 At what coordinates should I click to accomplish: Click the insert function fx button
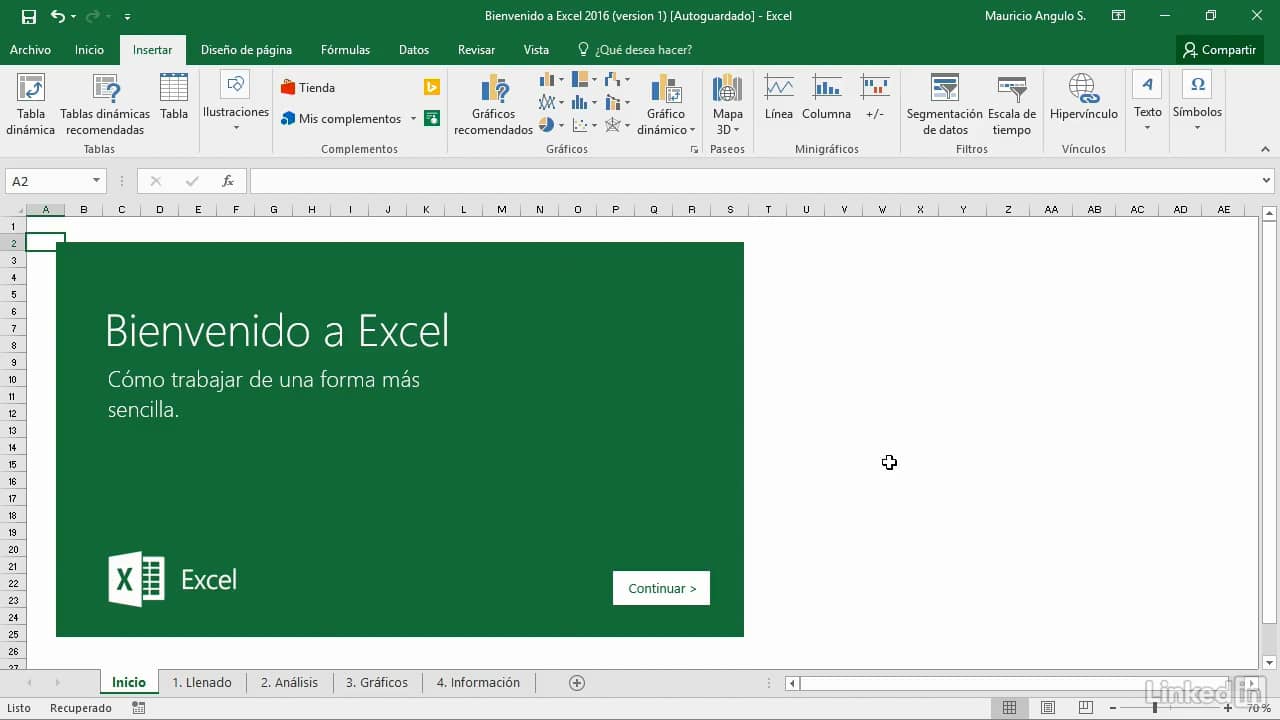(x=228, y=181)
